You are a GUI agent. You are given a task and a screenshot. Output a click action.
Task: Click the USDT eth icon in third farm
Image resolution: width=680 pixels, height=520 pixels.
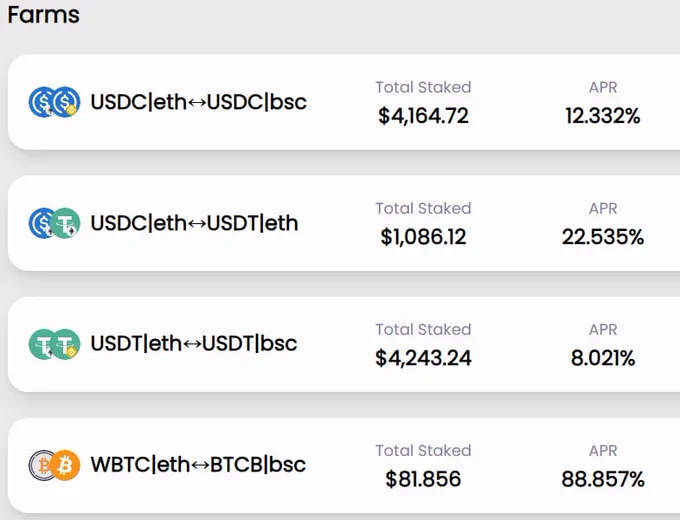[41, 344]
